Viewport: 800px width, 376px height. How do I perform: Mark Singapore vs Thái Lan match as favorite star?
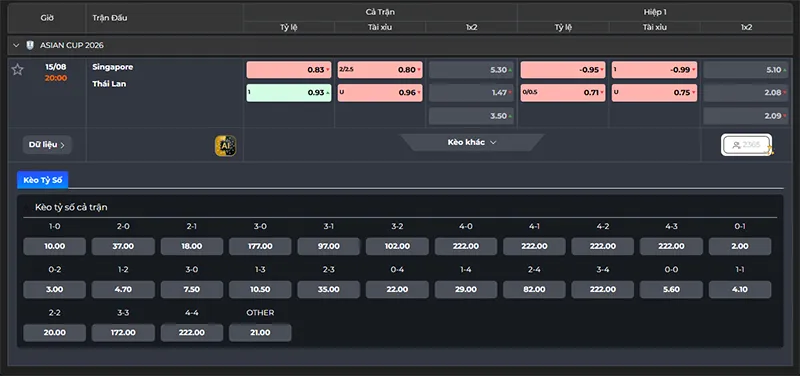click(17, 69)
